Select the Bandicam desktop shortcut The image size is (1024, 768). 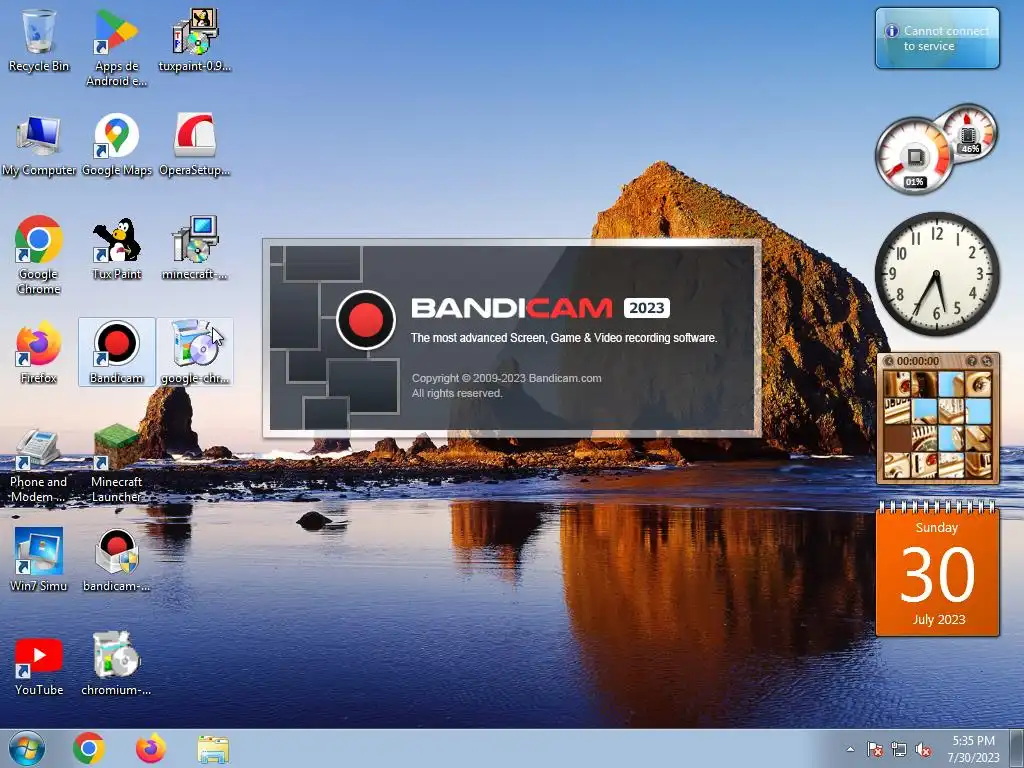click(x=116, y=351)
